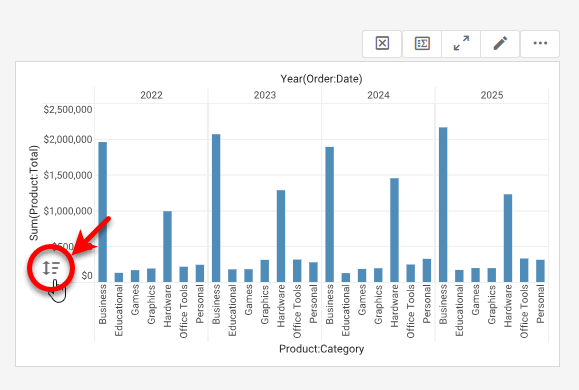The height and width of the screenshot is (390, 579).
Task: Select the Hardware bar for 2024
Action: [394, 230]
